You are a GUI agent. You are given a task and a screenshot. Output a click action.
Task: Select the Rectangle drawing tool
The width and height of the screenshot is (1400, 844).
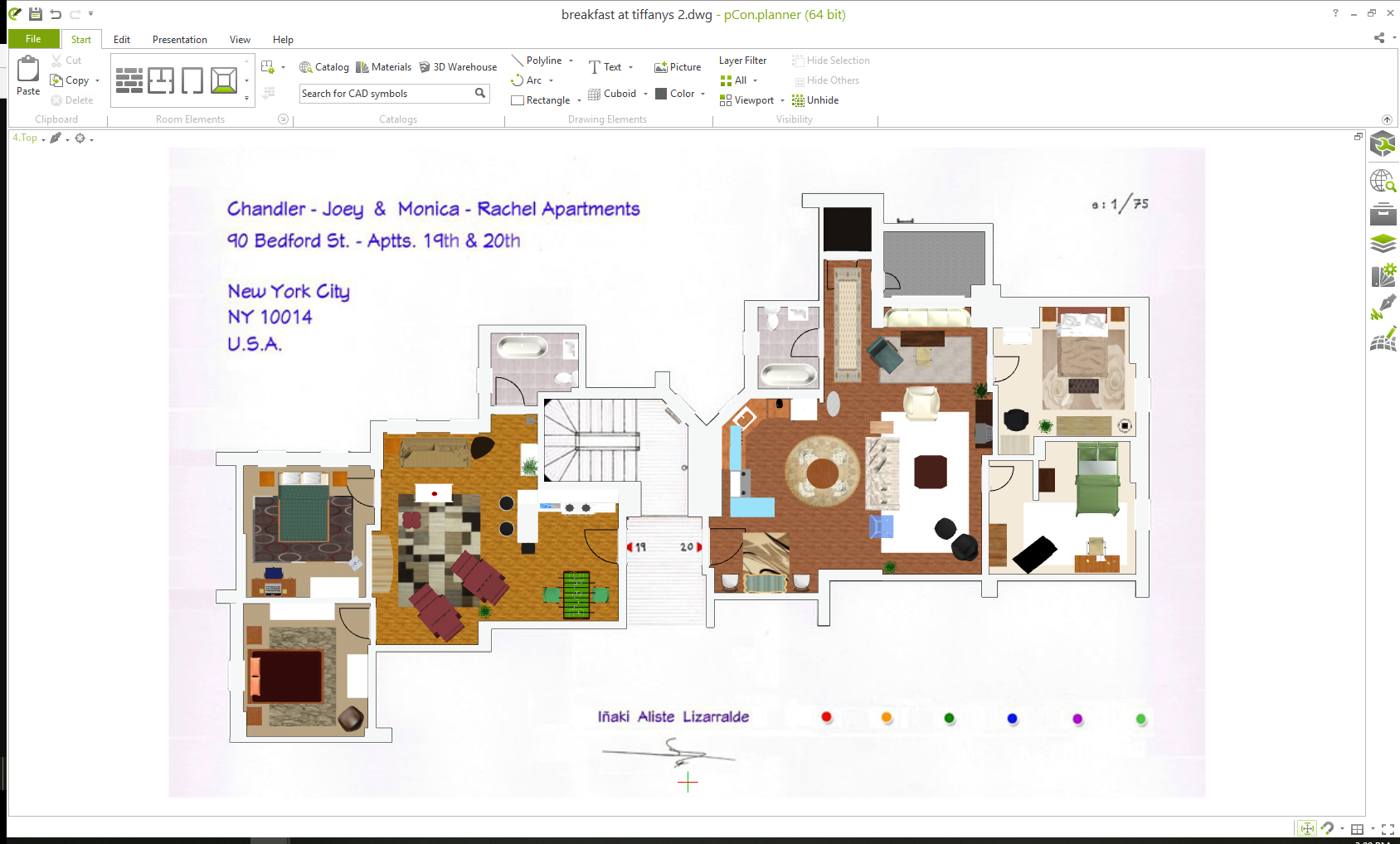point(541,100)
